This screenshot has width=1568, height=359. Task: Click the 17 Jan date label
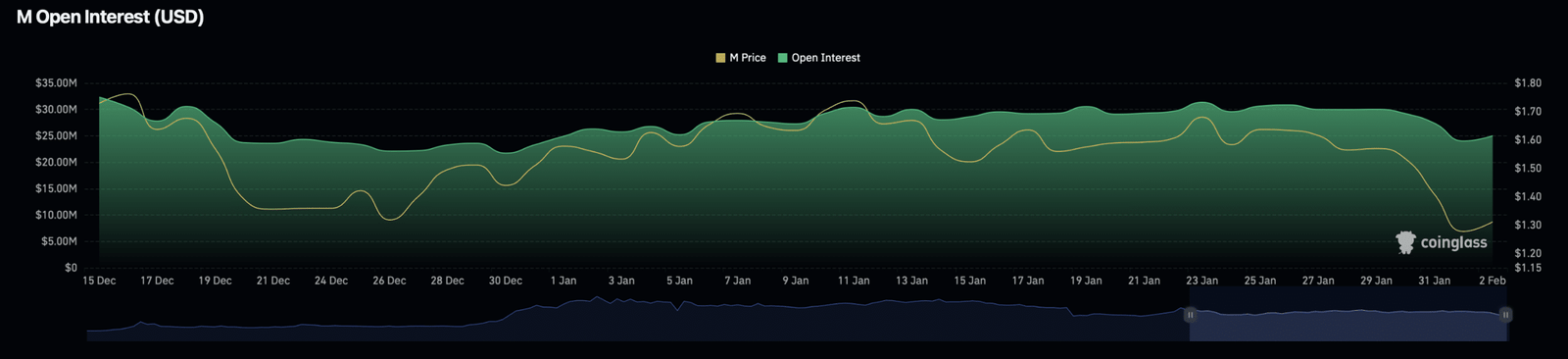(1028, 281)
